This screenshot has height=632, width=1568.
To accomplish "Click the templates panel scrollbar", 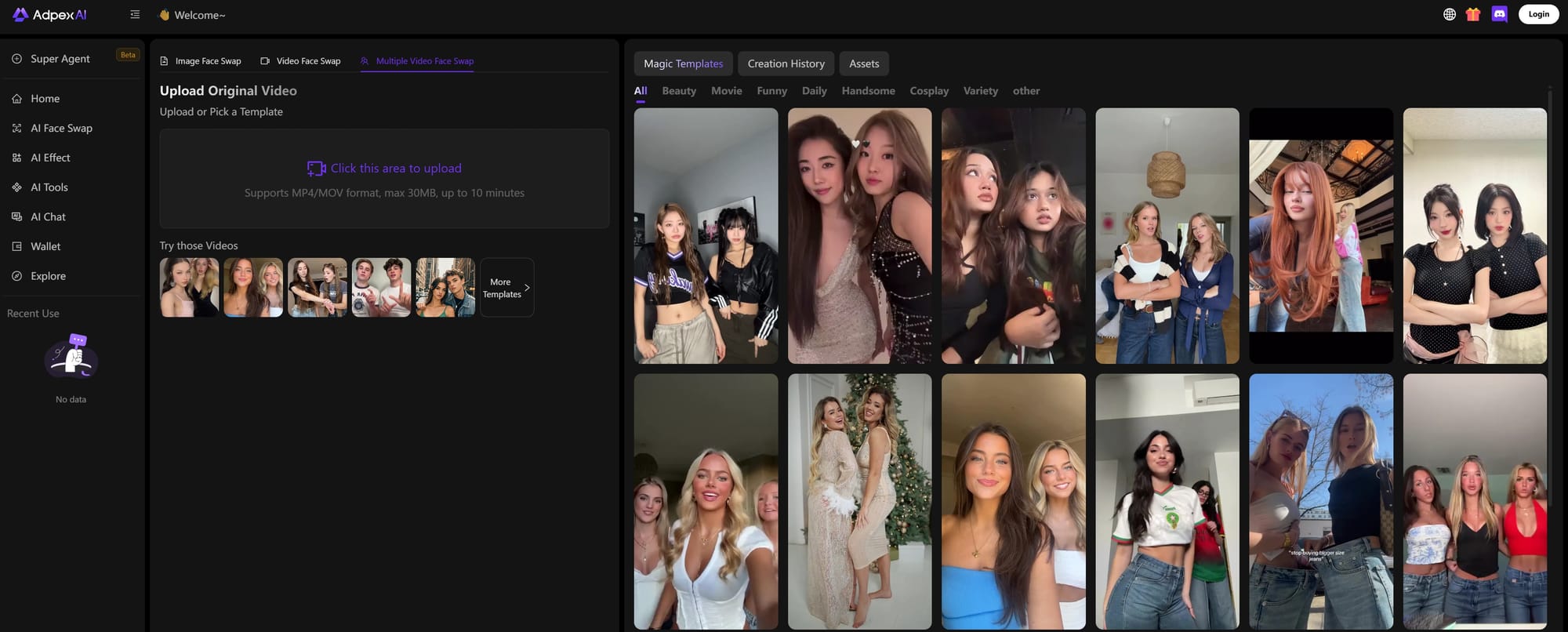I will (x=1550, y=298).
